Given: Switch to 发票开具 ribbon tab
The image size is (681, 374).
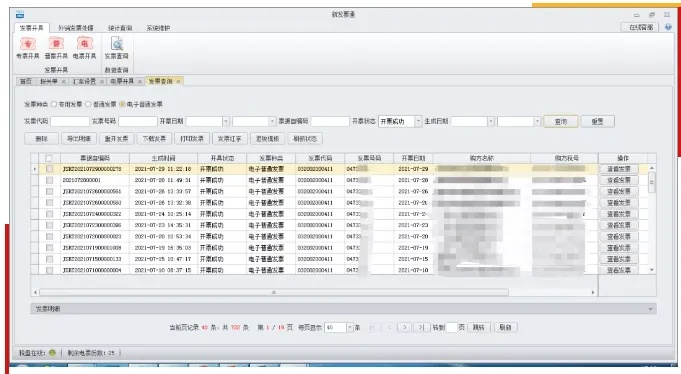Looking at the screenshot, I should [32, 28].
